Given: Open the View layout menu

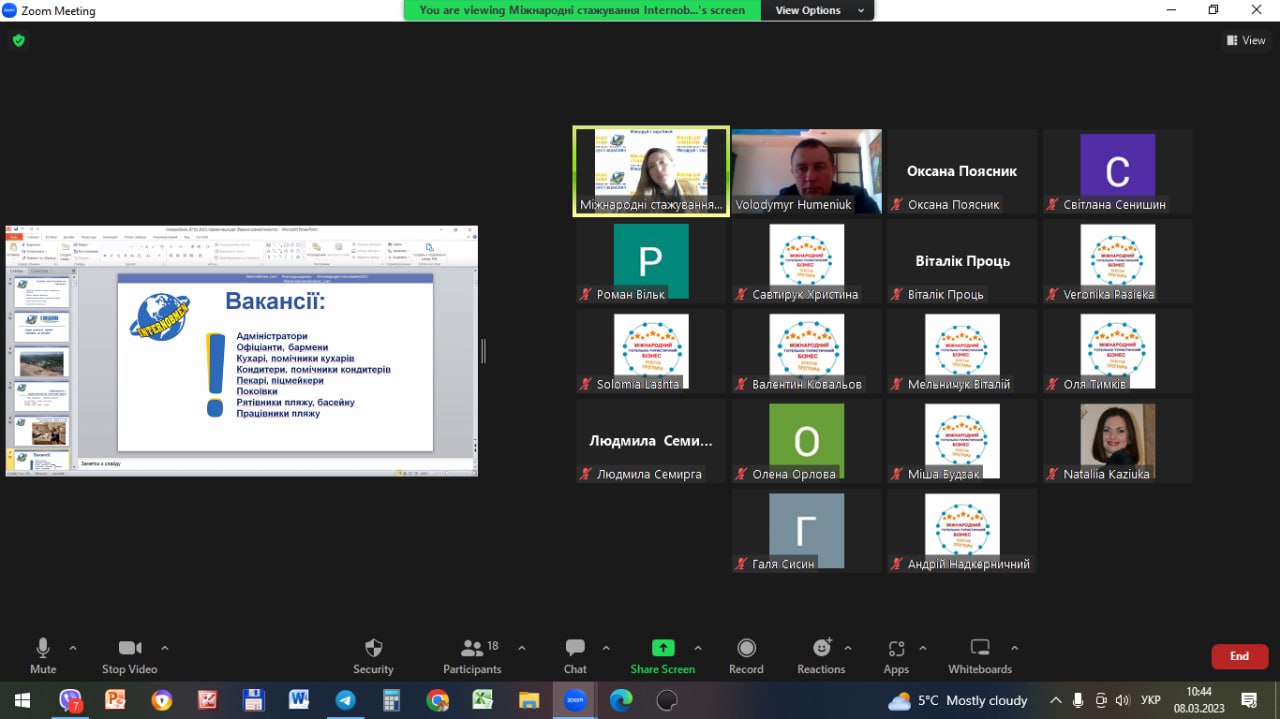Looking at the screenshot, I should pyautogui.click(x=1246, y=41).
